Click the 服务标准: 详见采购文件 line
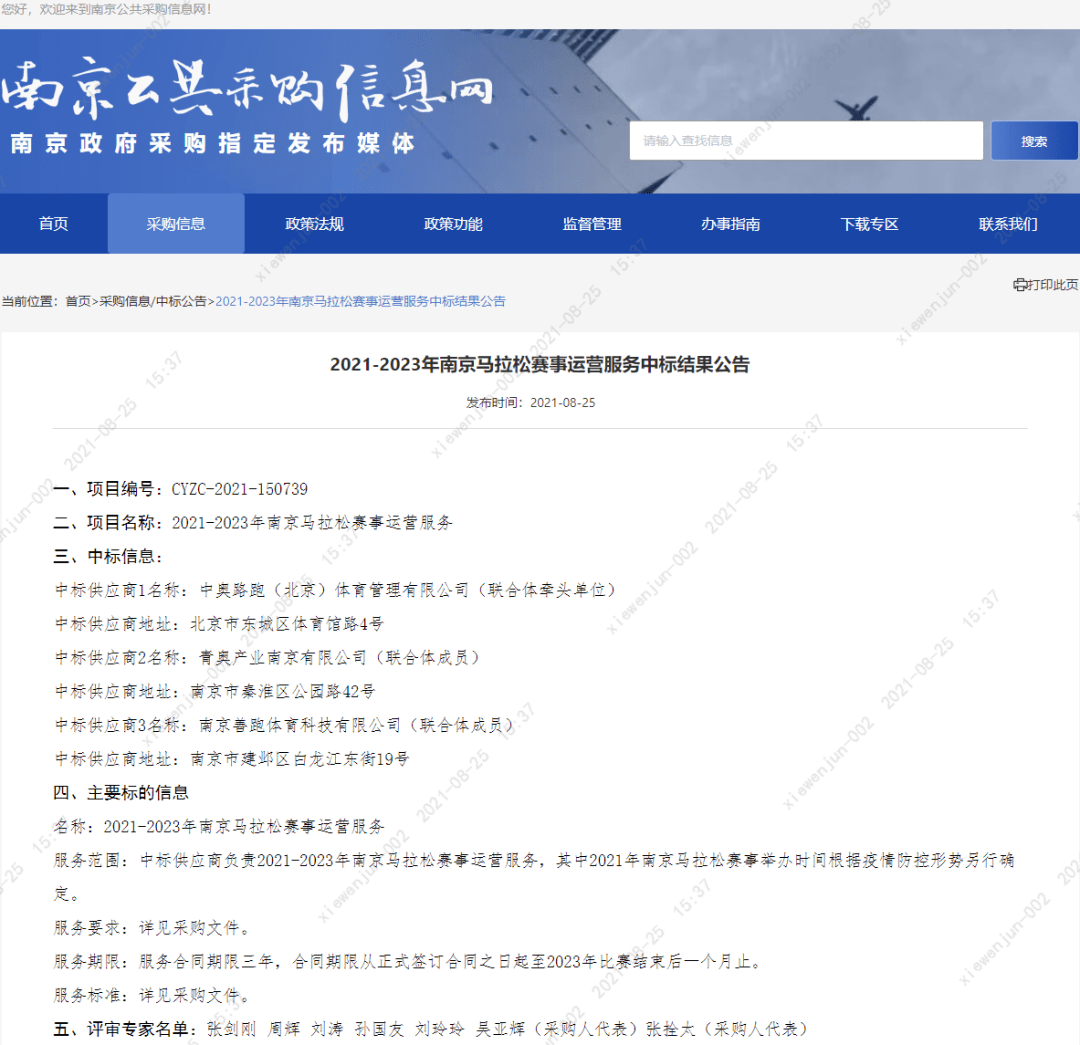1080x1045 pixels. [152, 995]
